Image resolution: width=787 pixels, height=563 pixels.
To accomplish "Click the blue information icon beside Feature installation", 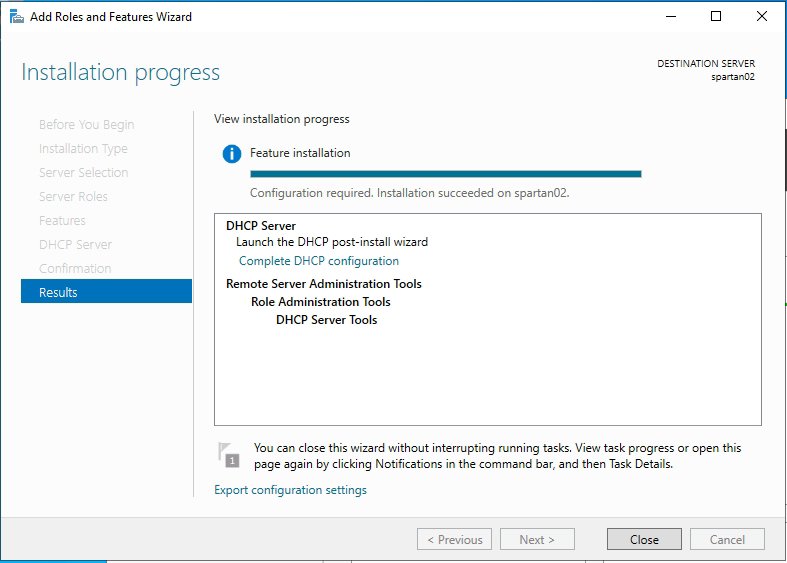I will pos(232,153).
